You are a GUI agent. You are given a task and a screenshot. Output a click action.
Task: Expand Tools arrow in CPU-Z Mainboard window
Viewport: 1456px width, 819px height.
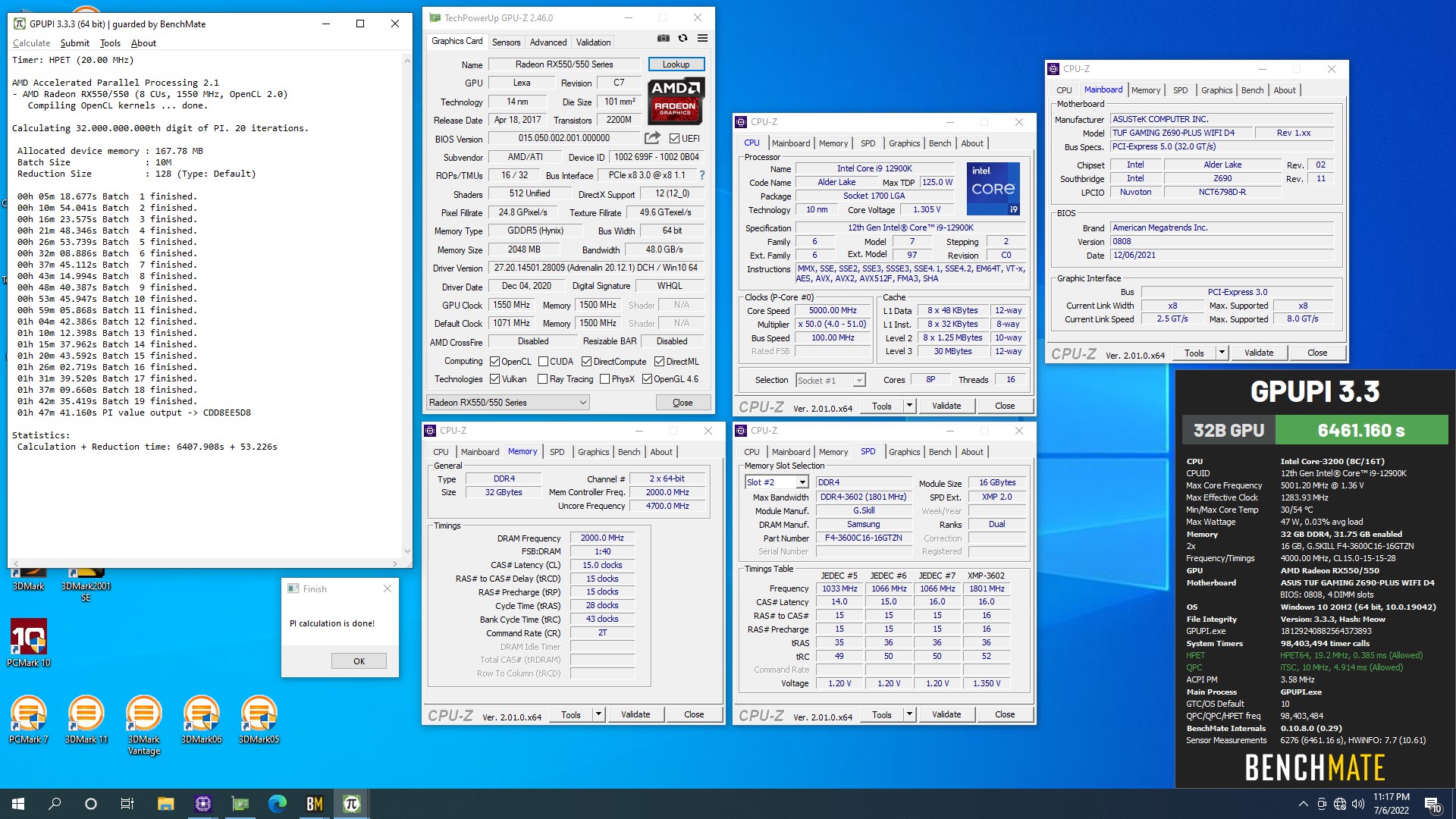1222,353
